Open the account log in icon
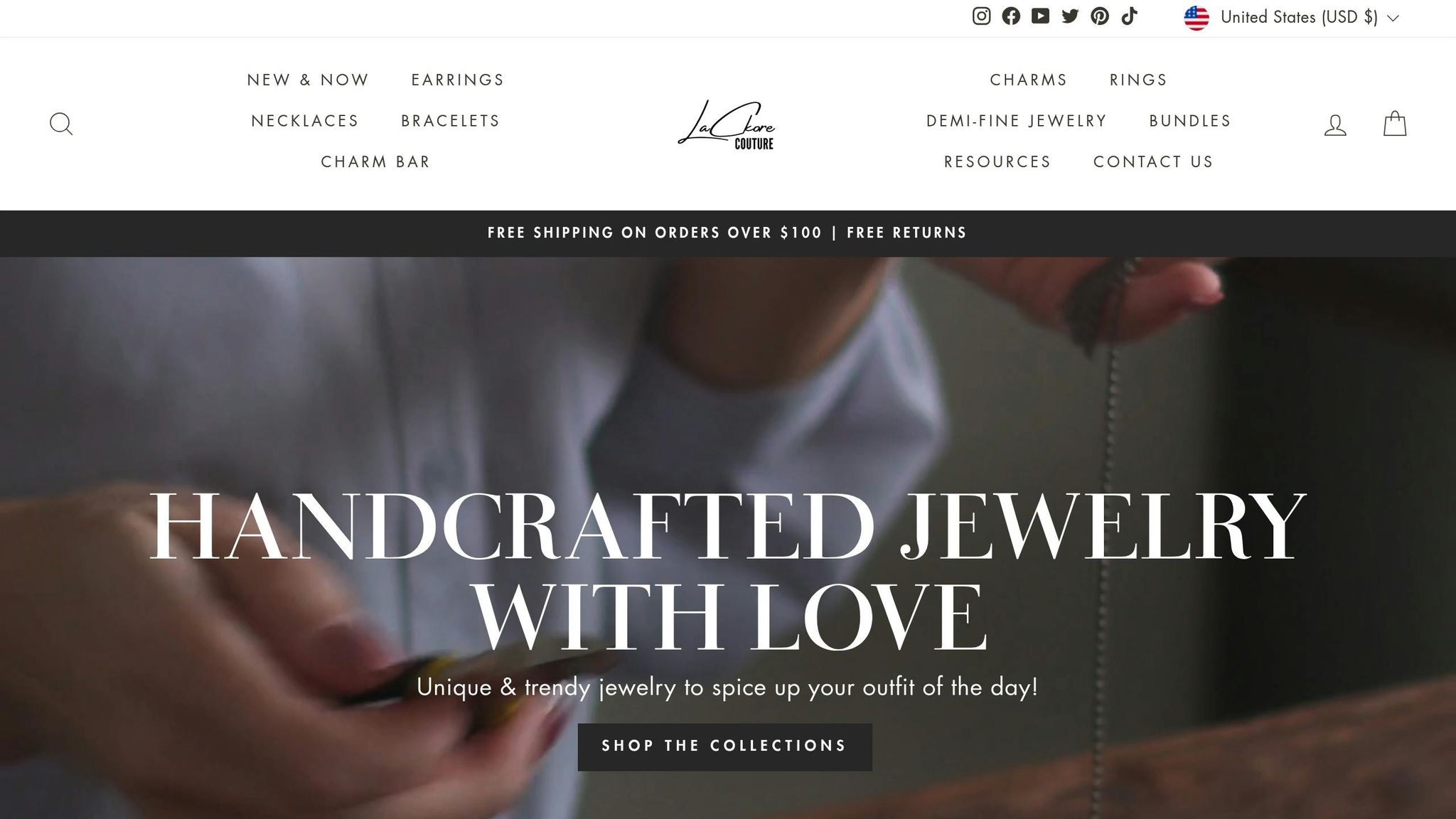Image resolution: width=1456 pixels, height=819 pixels. pyautogui.click(x=1335, y=125)
